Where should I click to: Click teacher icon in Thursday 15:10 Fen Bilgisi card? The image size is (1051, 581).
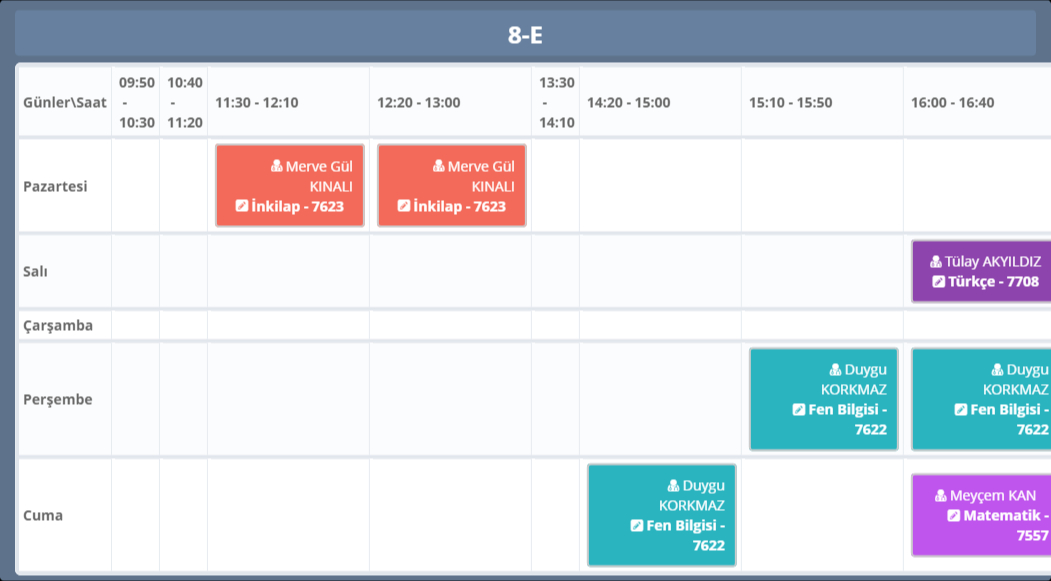(836, 370)
